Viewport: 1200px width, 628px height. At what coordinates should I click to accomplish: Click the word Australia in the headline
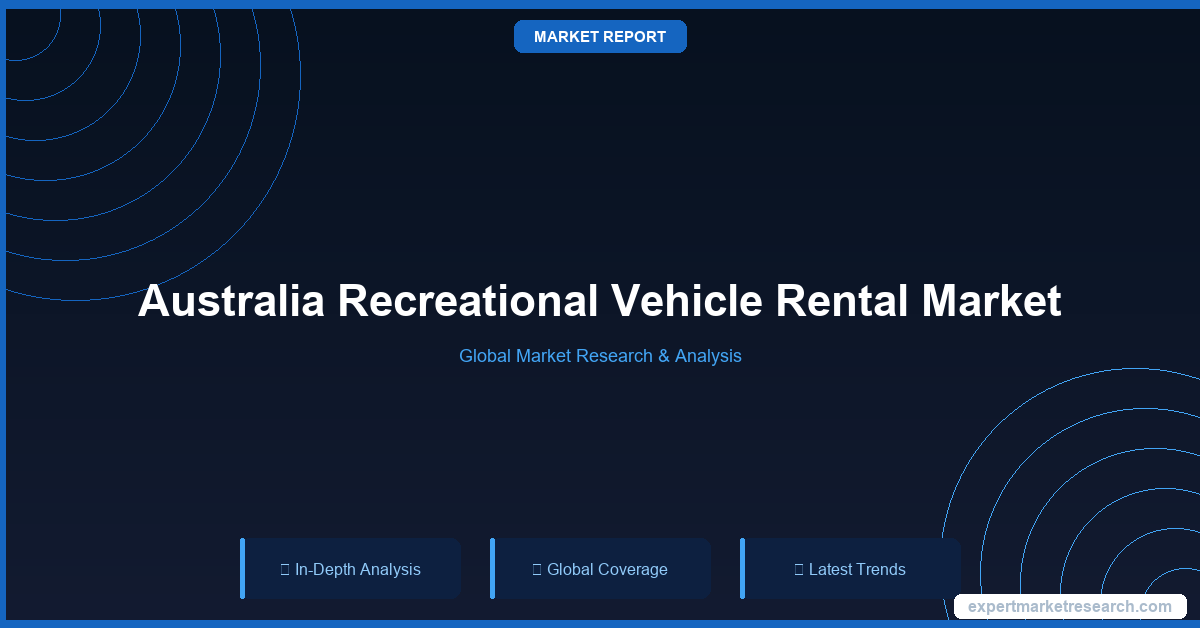point(231,301)
